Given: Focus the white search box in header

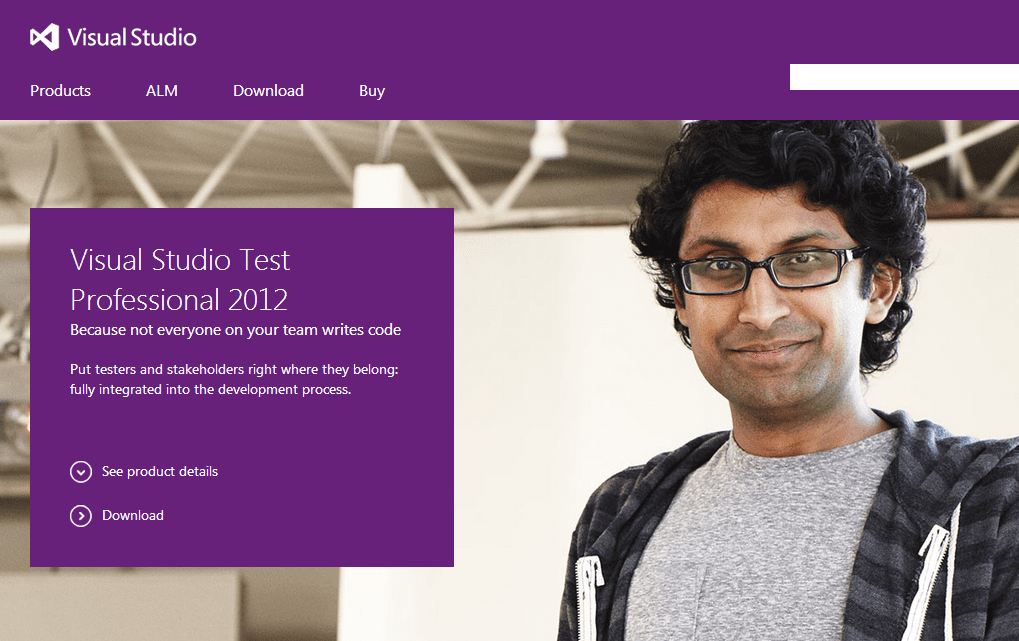Looking at the screenshot, I should point(904,77).
